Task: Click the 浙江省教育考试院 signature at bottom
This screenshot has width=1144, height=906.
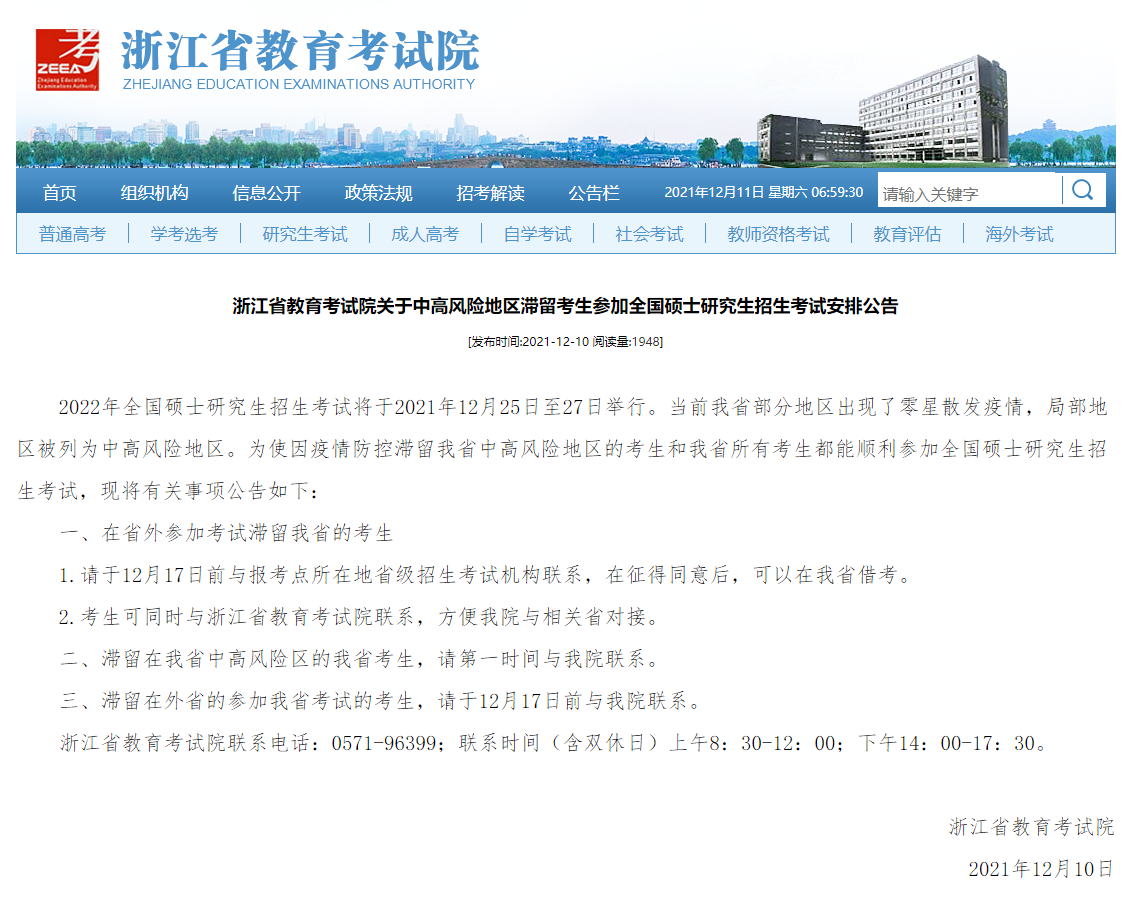Action: pyautogui.click(x=1032, y=827)
